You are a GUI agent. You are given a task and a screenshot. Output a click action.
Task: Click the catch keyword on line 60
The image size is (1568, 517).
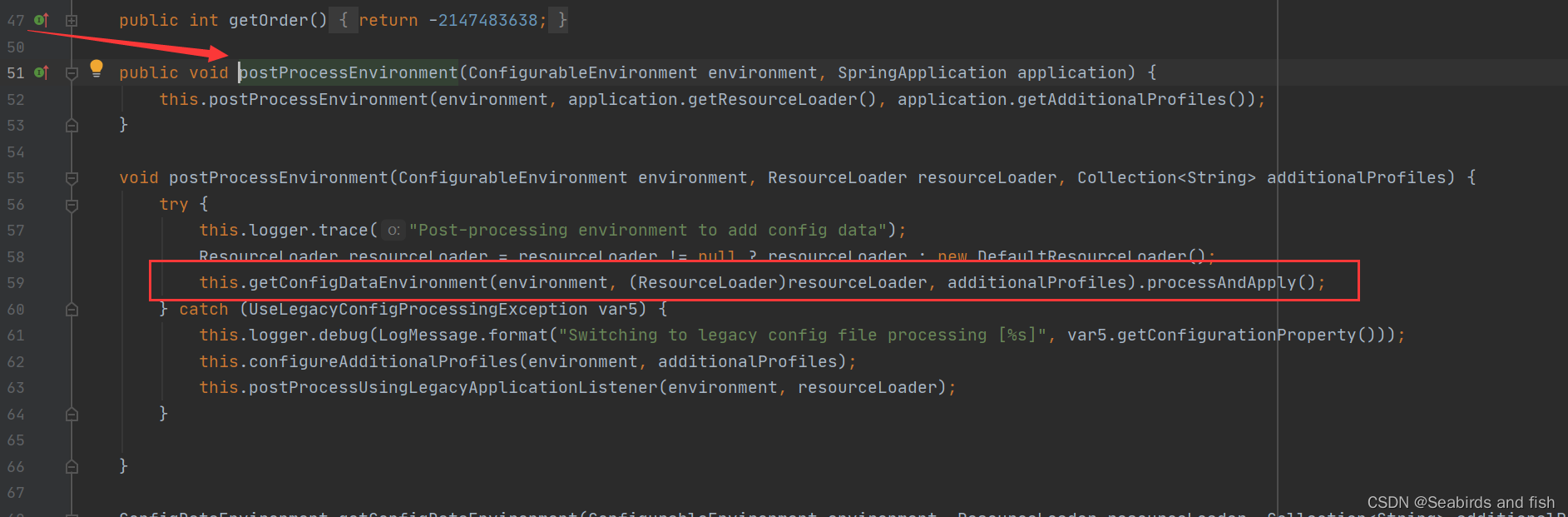pos(204,309)
